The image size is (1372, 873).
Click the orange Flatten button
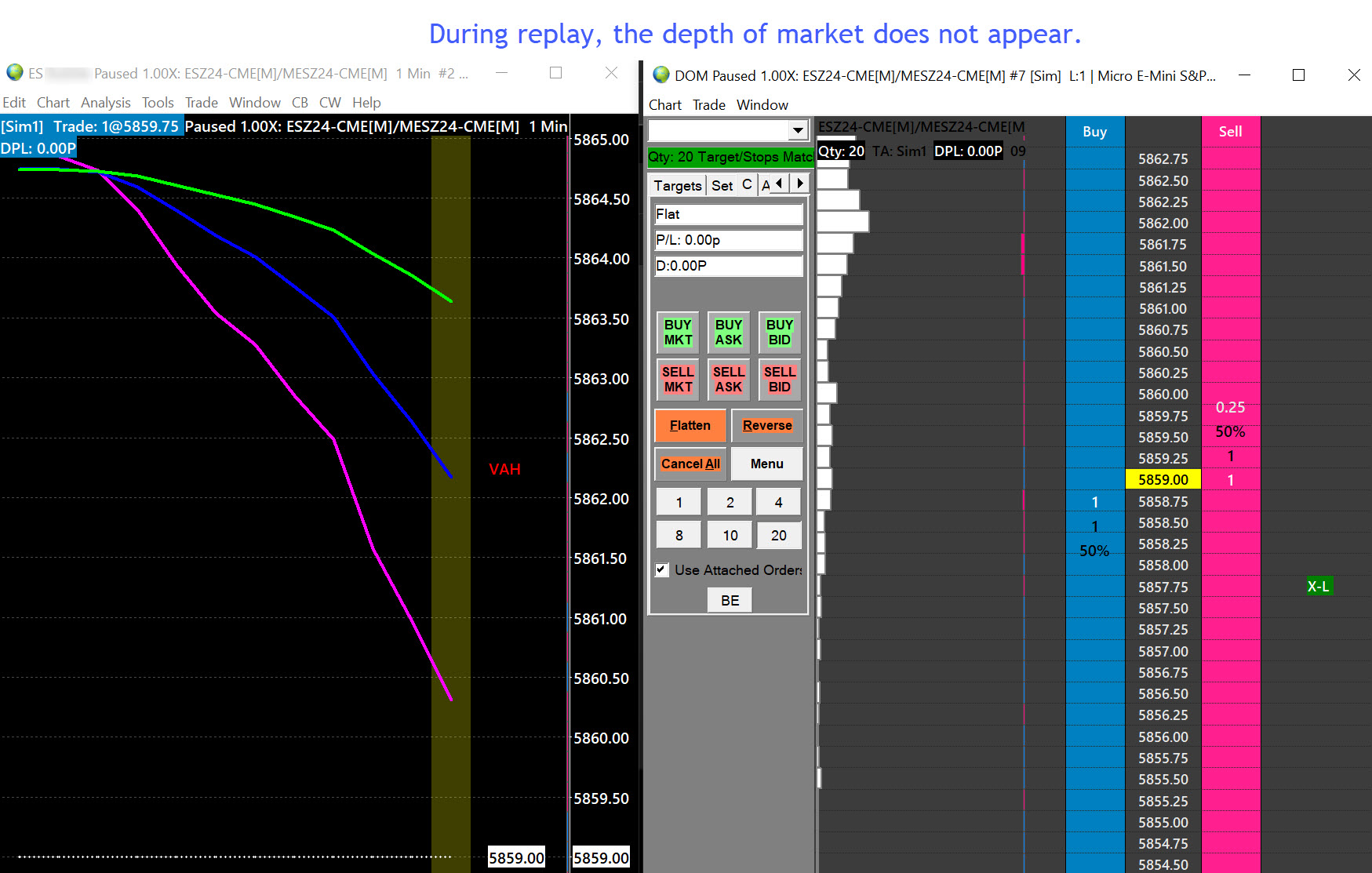tap(690, 425)
